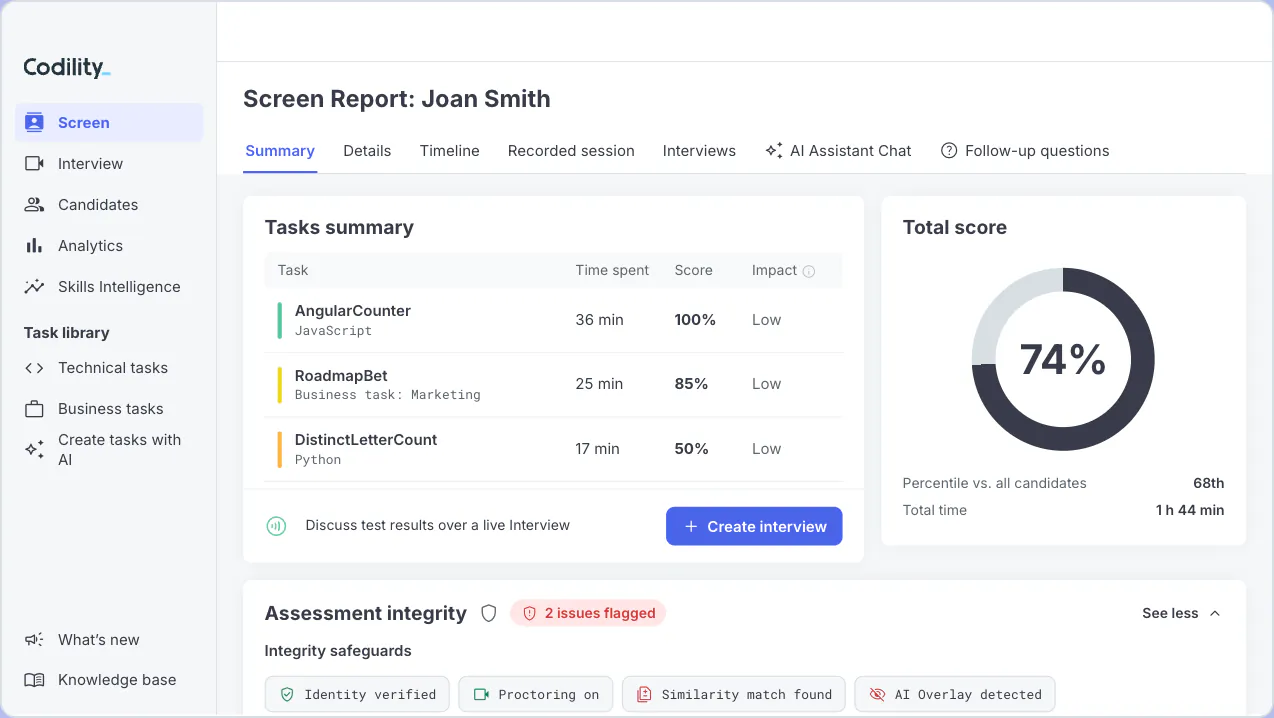
Task: Select Screen in the sidebar
Action: click(x=109, y=123)
